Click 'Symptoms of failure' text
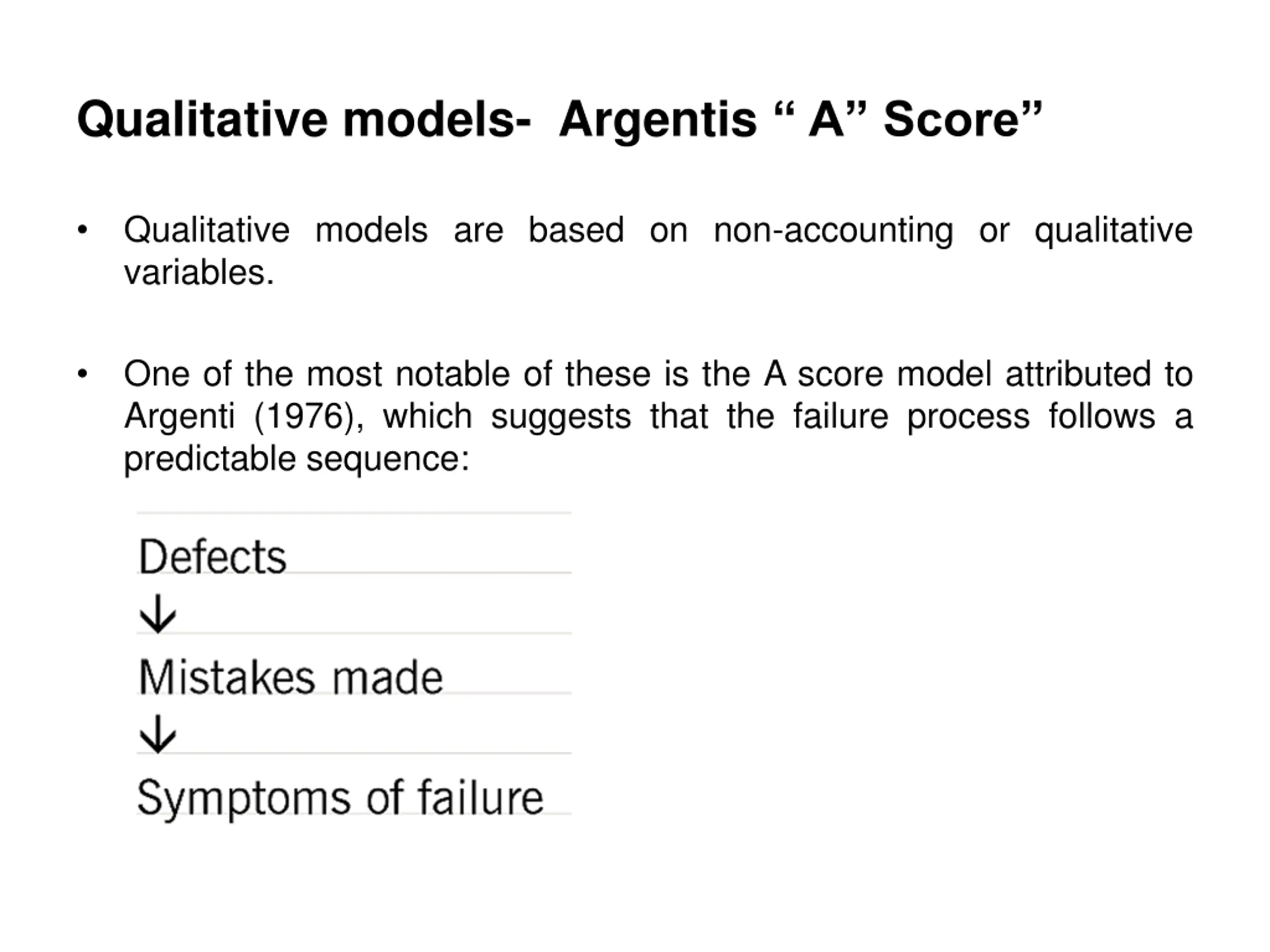Image resolution: width=1270 pixels, height=952 pixels. click(340, 799)
